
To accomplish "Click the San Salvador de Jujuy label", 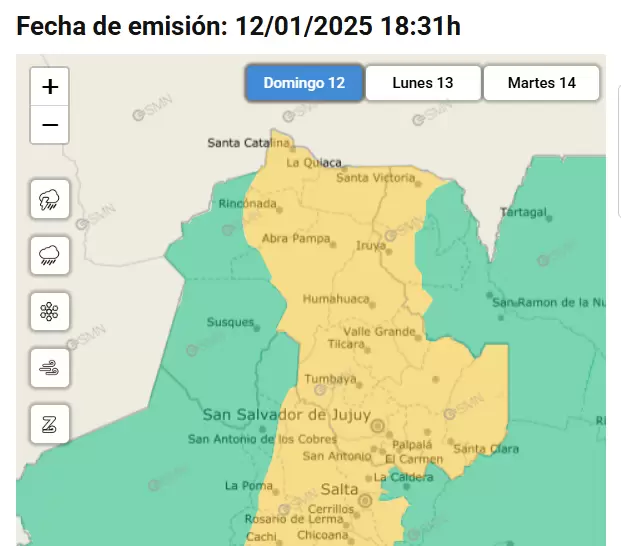I will [287, 415].
